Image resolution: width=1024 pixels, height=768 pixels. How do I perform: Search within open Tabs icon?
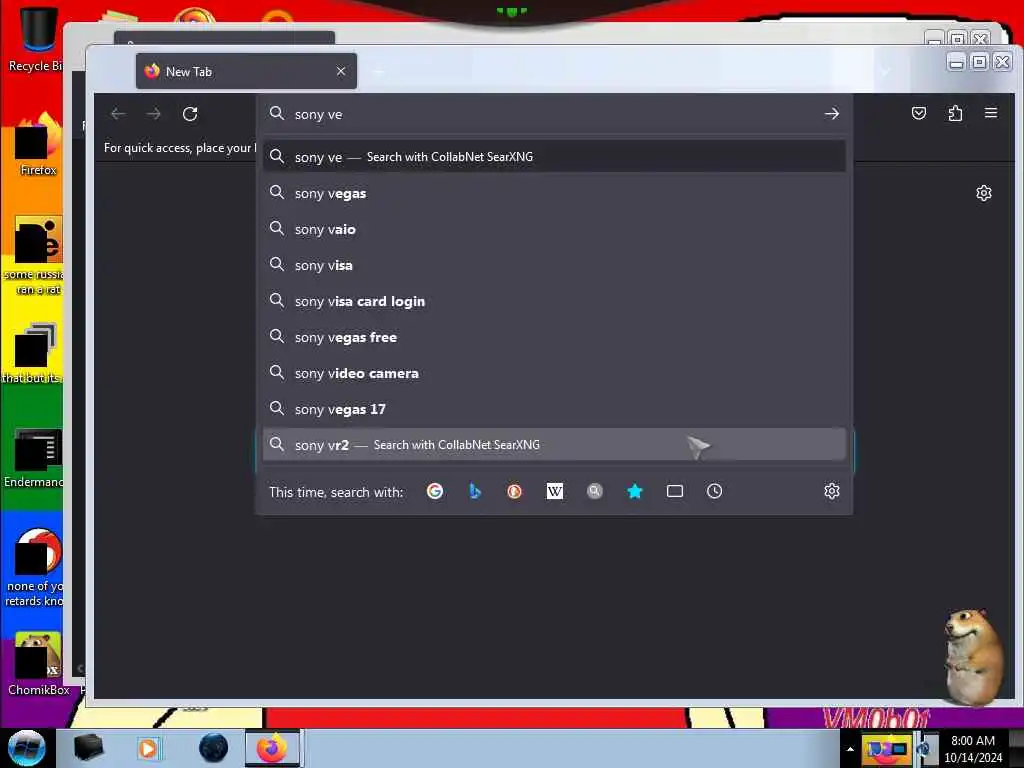pos(675,491)
